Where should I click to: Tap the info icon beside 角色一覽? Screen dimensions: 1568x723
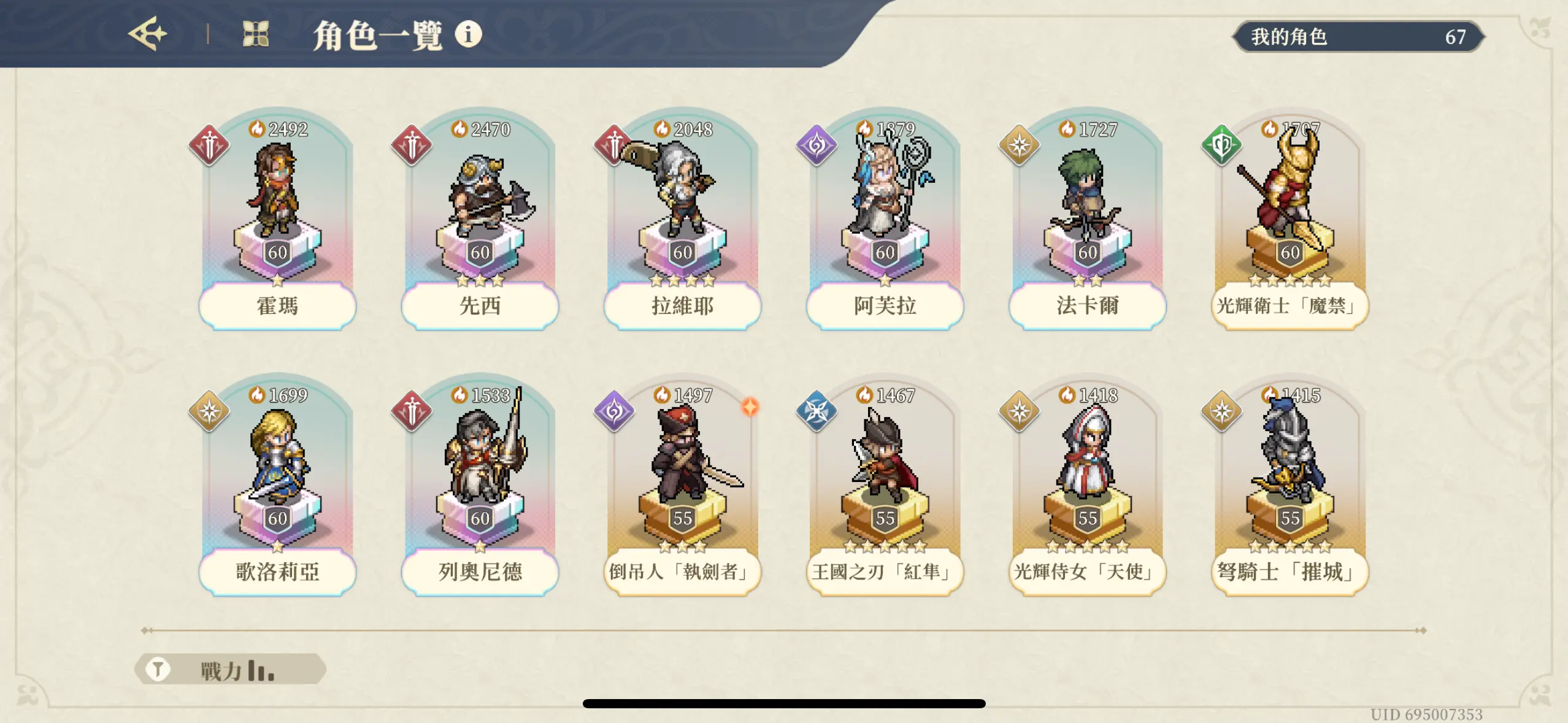(468, 34)
